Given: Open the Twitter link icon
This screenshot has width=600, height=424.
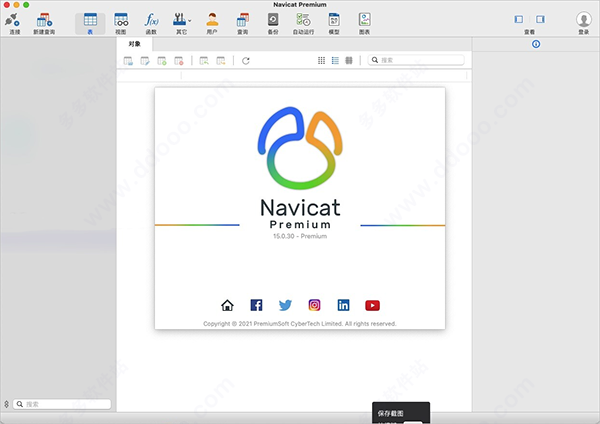Looking at the screenshot, I should [285, 305].
